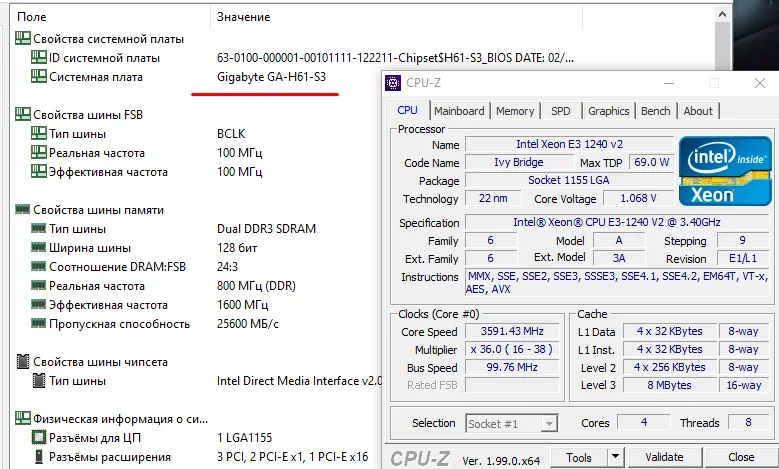Click the chip icon beside Свойства шины чипсета

point(23,361)
